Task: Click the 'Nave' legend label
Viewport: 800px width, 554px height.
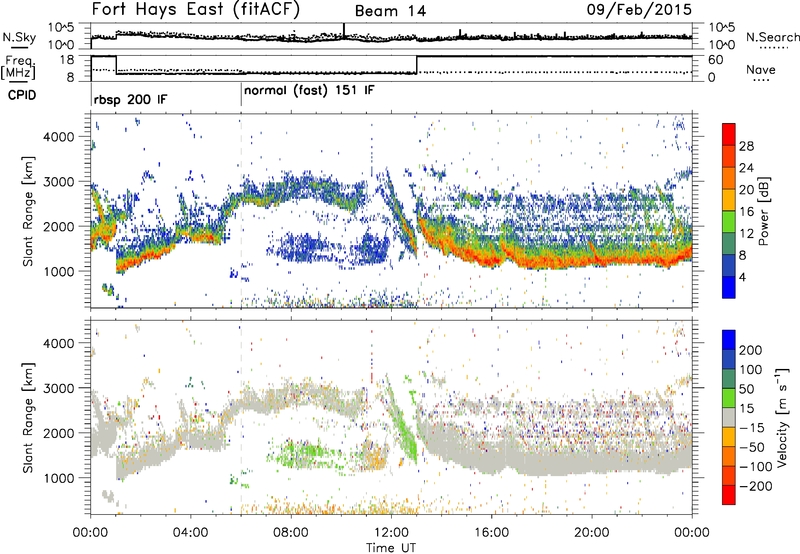Action: pos(761,70)
